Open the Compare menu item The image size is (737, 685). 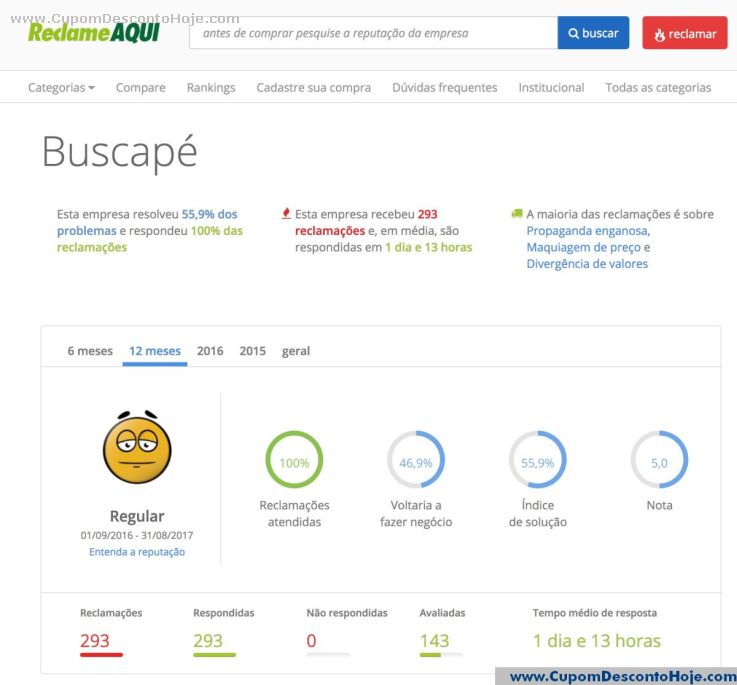pos(141,87)
